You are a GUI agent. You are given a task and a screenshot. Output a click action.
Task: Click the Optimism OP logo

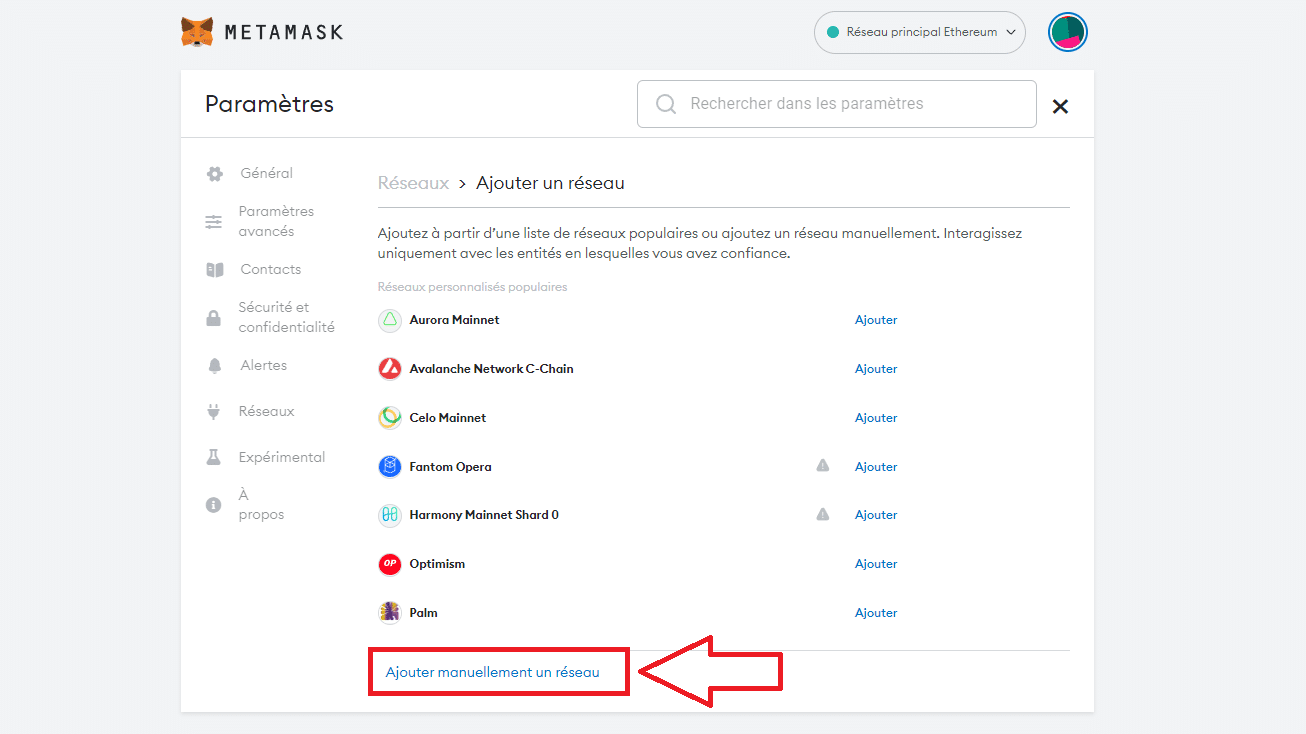tap(390, 563)
